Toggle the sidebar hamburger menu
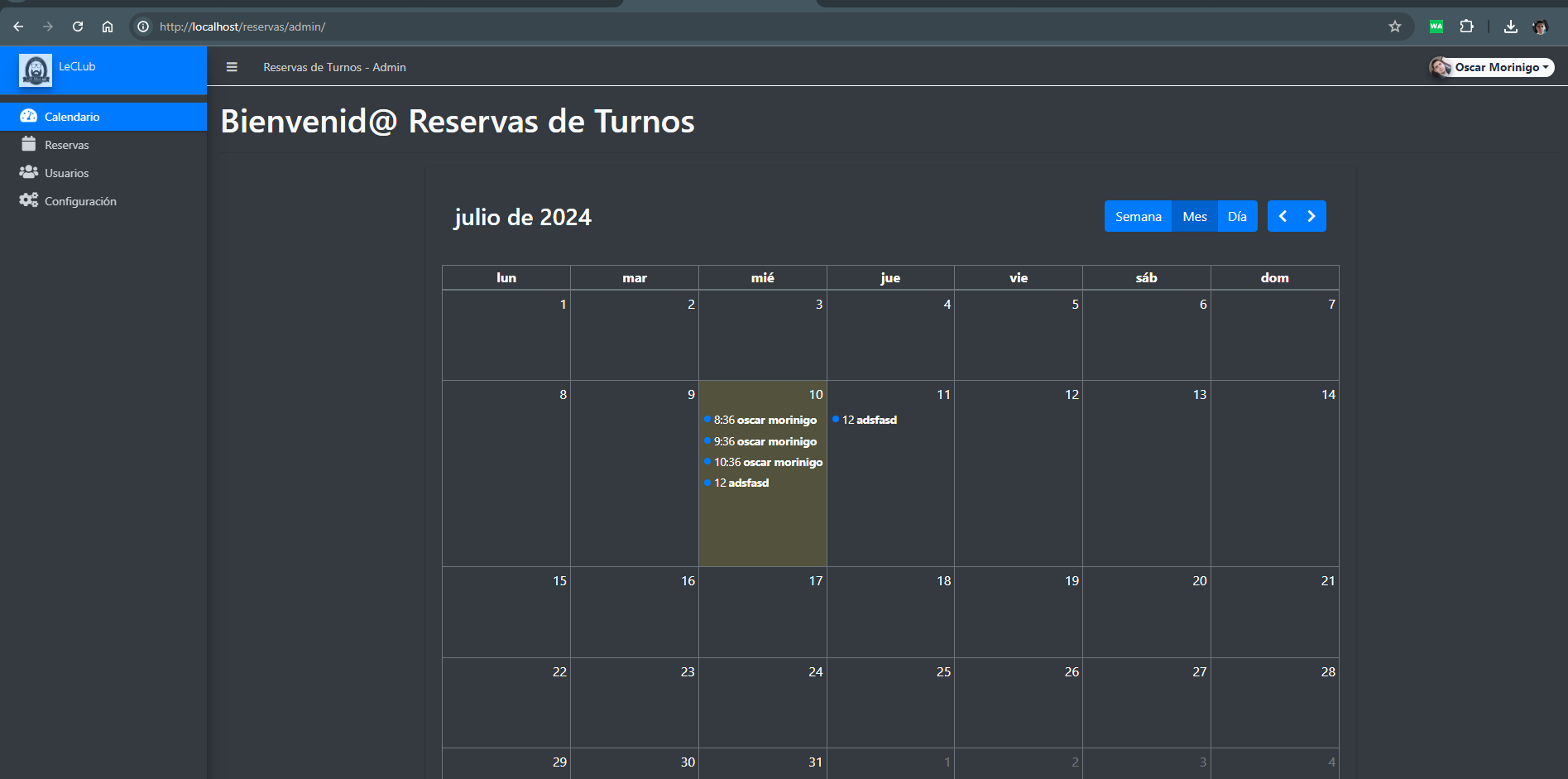1568x779 pixels. [x=232, y=67]
